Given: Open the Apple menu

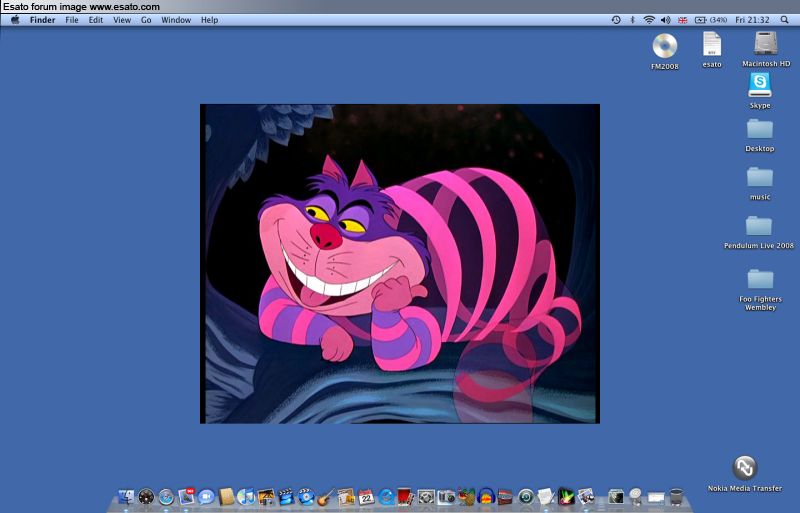Looking at the screenshot, I should 15,20.
